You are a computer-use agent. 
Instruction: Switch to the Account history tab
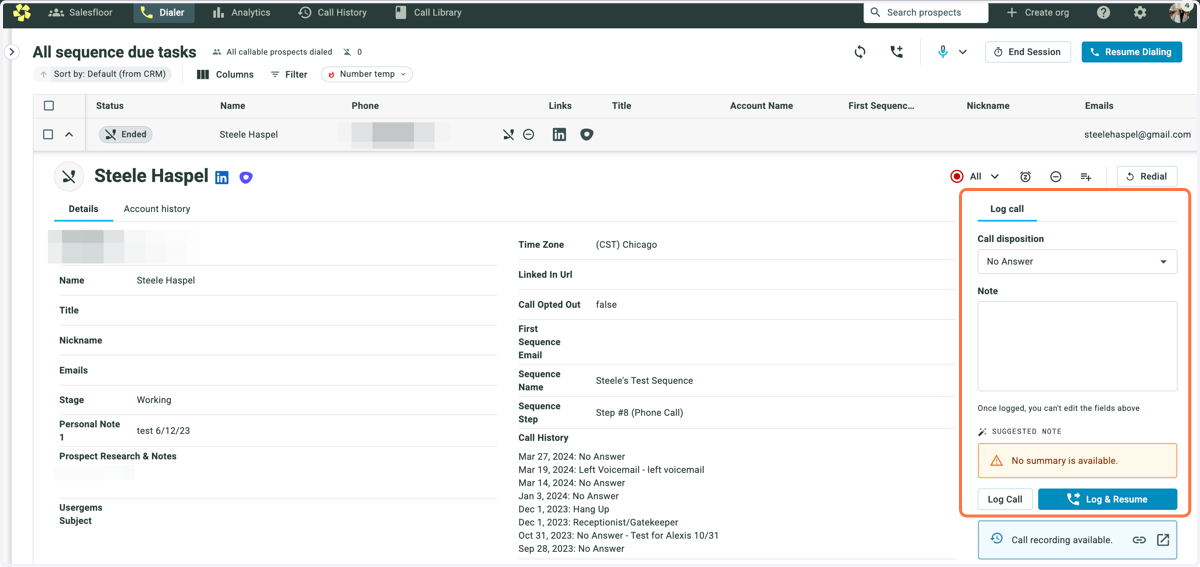pos(157,209)
